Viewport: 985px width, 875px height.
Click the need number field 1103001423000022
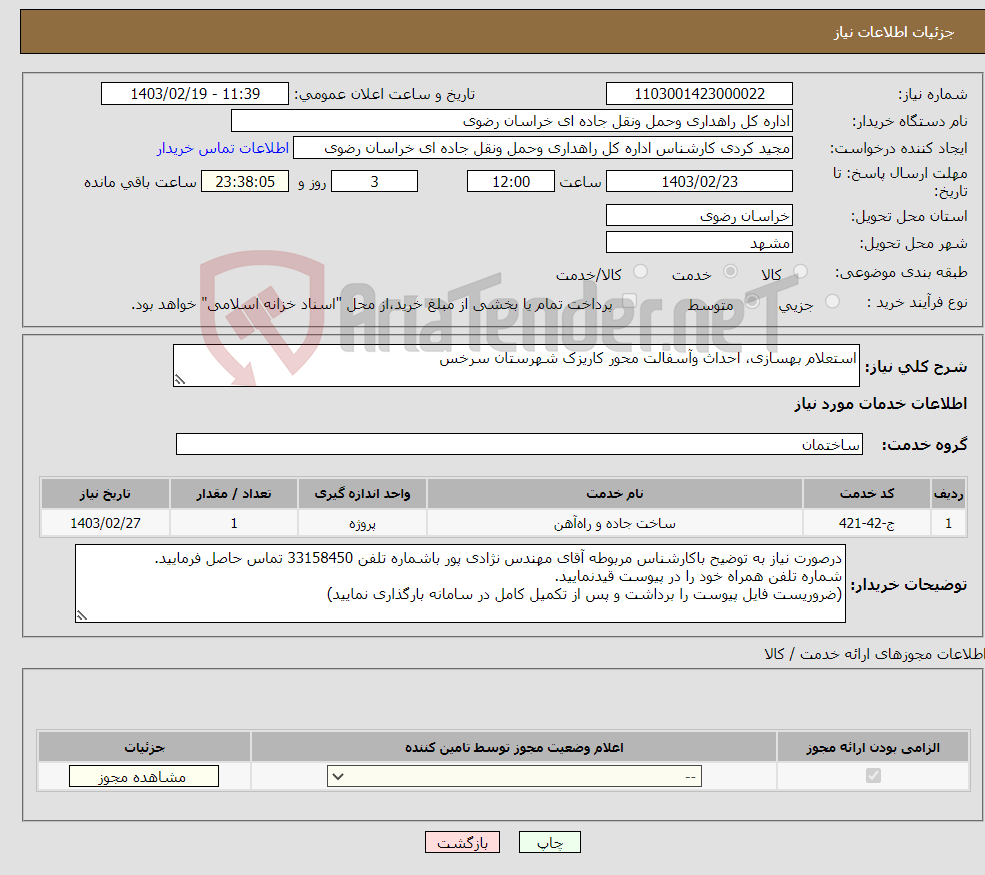699,94
